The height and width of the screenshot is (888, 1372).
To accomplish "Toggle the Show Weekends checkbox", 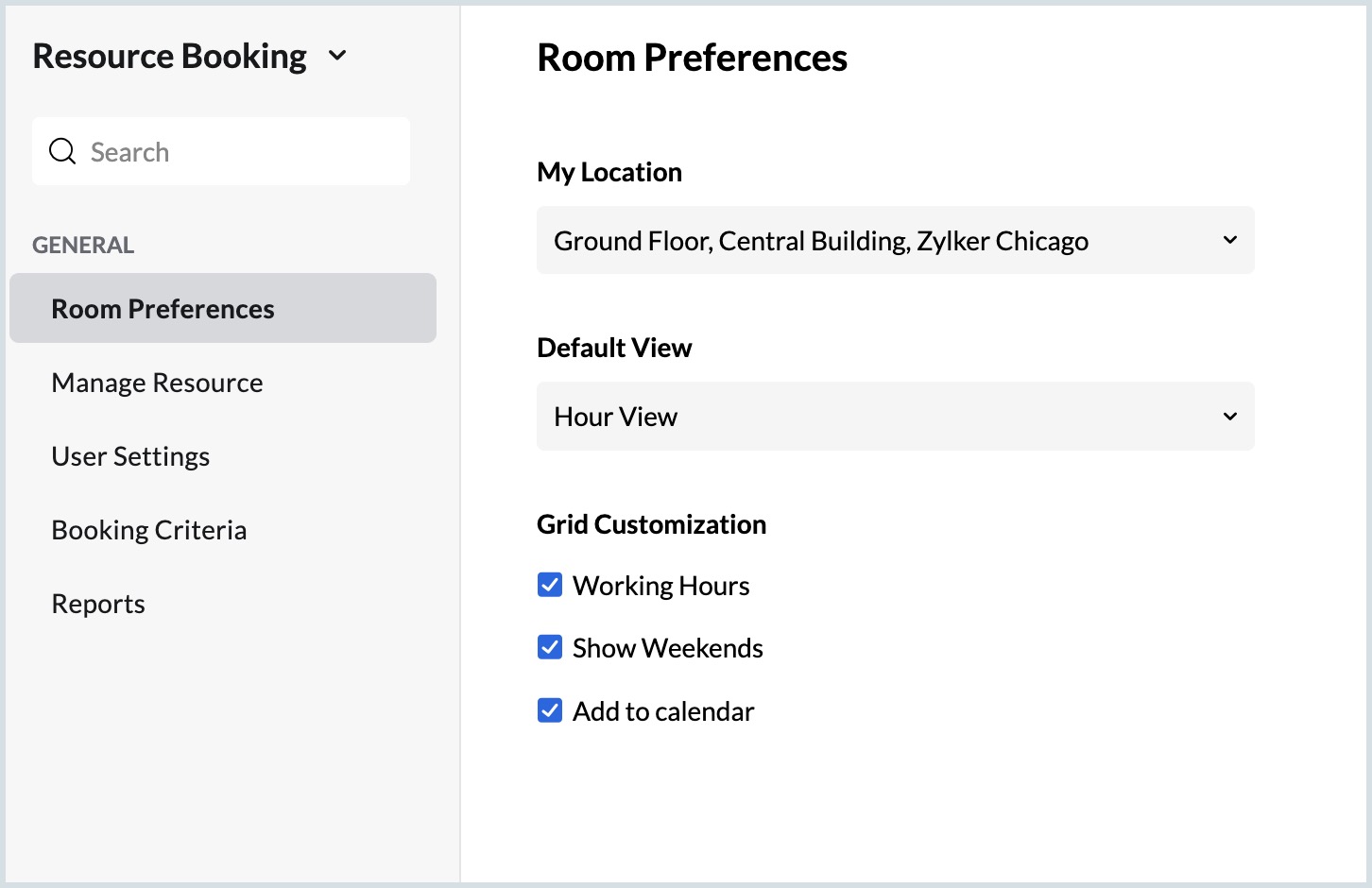I will (x=550, y=647).
